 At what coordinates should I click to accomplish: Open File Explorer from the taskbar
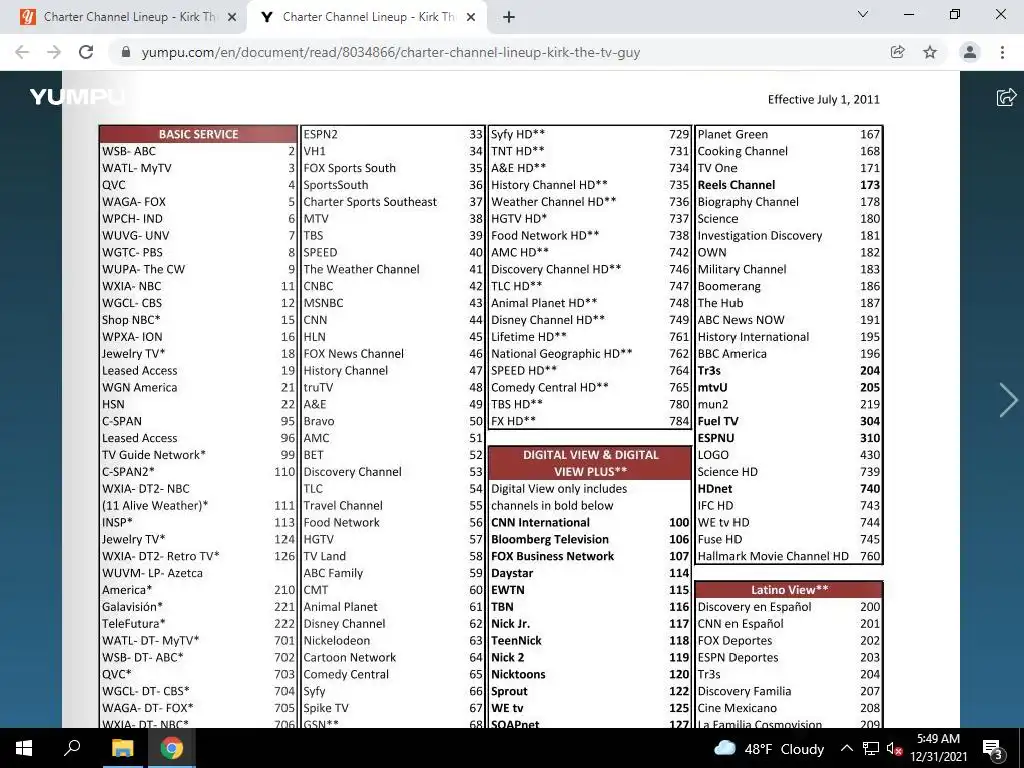(122, 748)
